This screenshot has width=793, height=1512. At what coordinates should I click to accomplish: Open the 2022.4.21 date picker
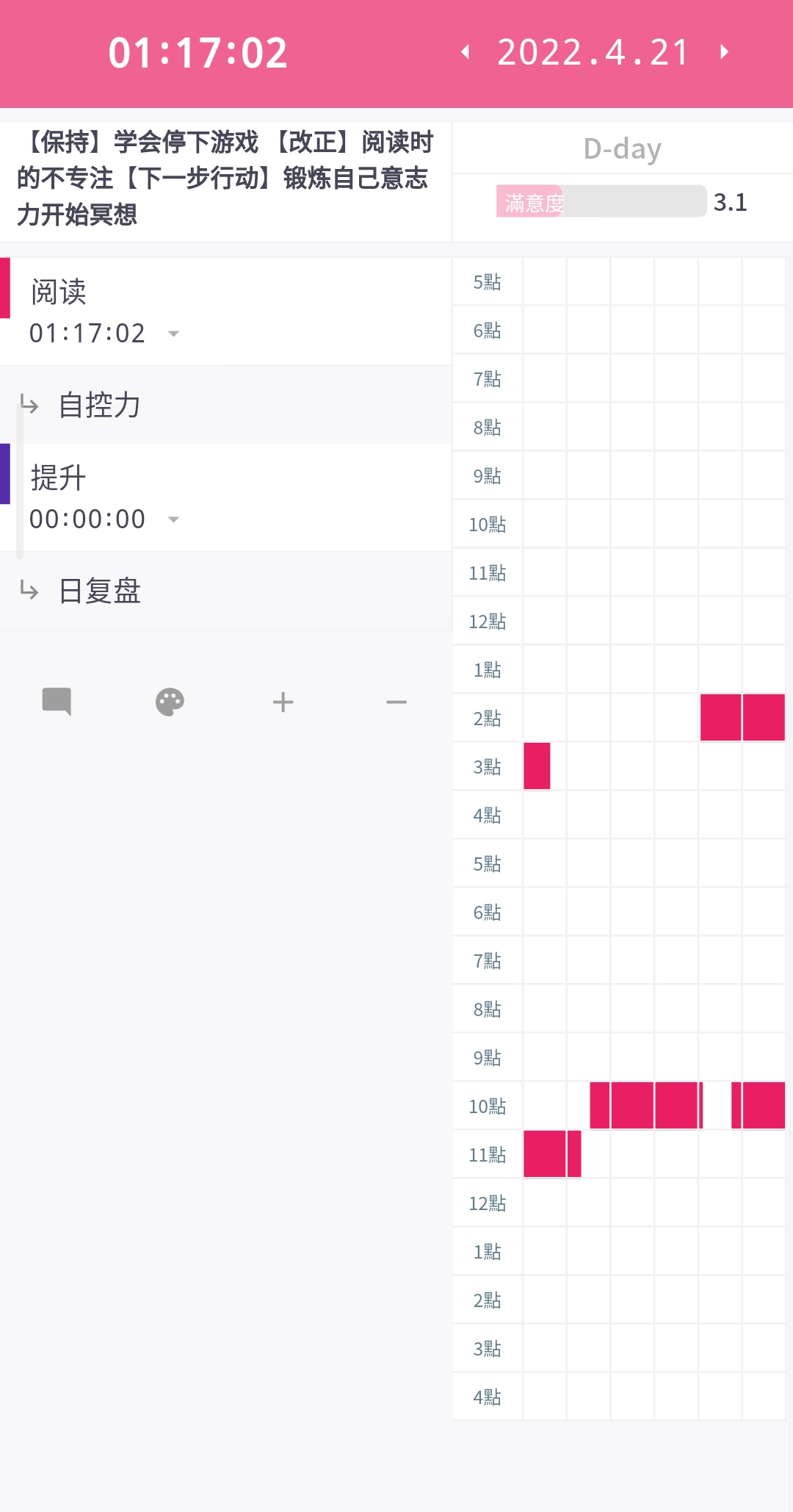pyautogui.click(x=593, y=52)
